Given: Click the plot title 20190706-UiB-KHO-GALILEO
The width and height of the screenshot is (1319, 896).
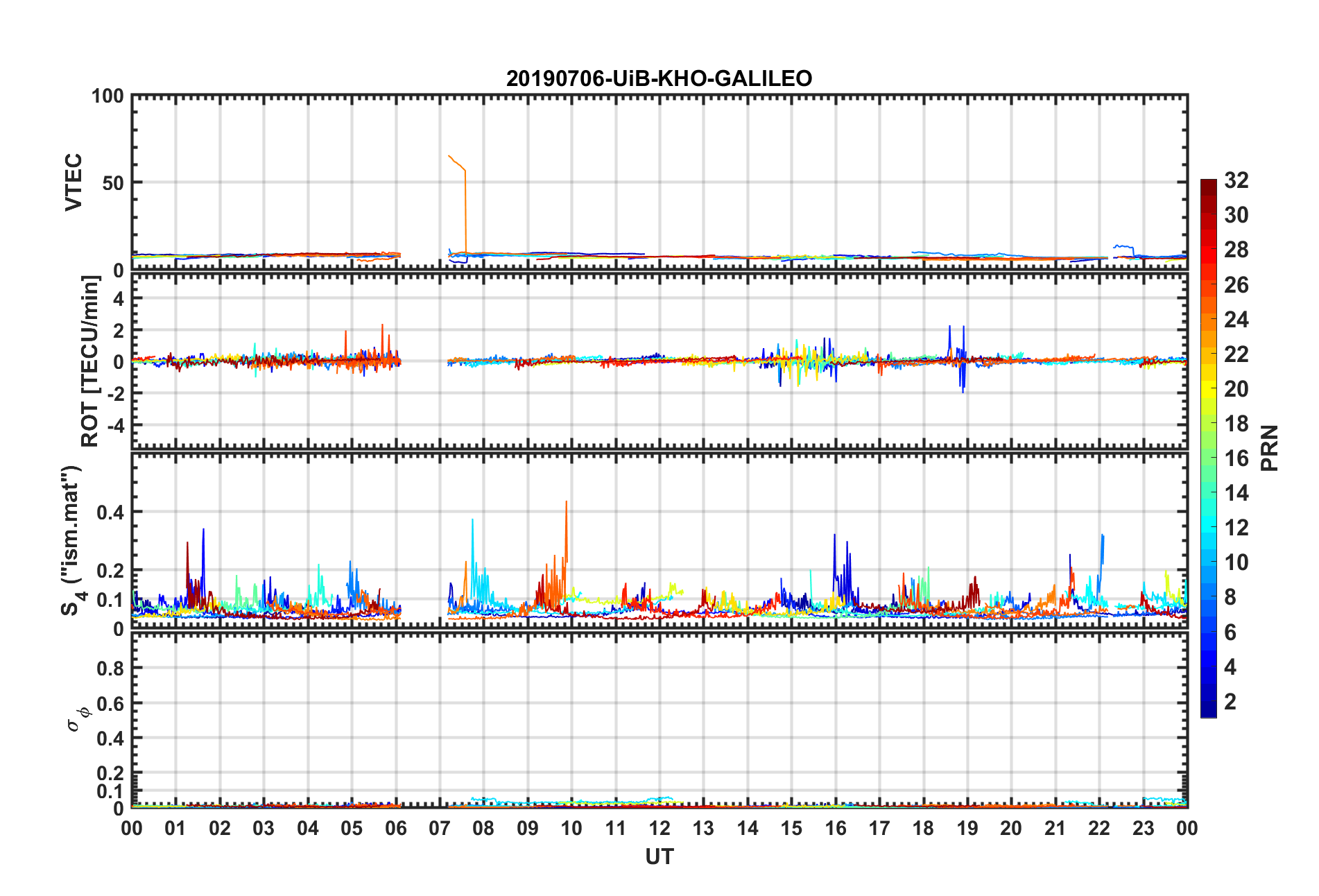Looking at the screenshot, I should point(659,78).
